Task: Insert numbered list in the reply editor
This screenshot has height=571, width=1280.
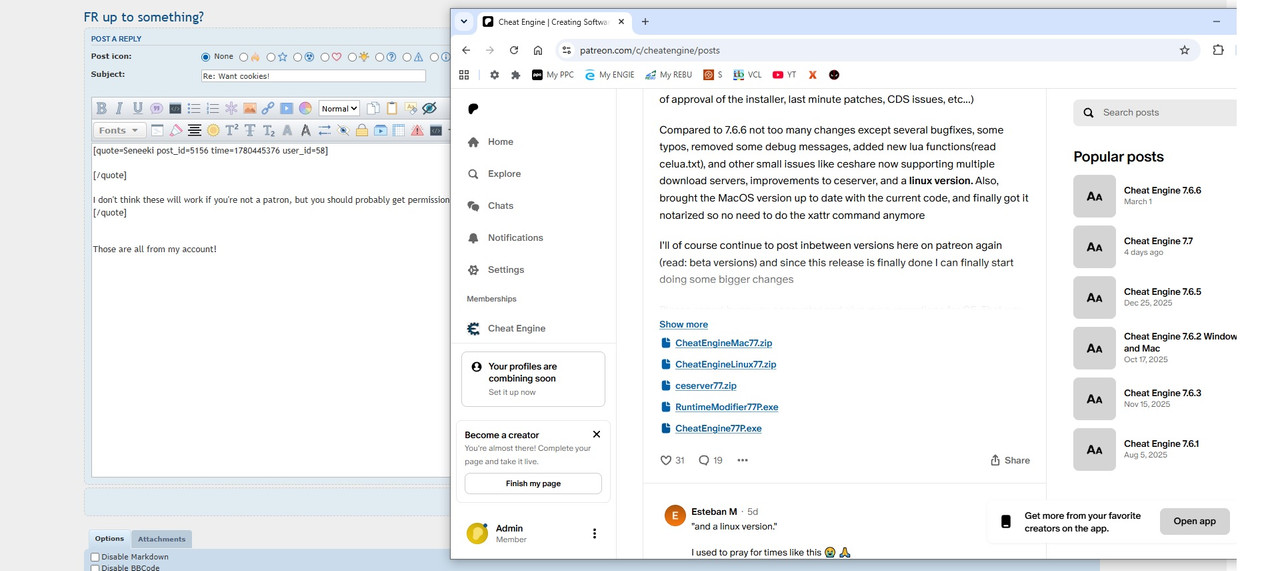Action: pyautogui.click(x=213, y=108)
